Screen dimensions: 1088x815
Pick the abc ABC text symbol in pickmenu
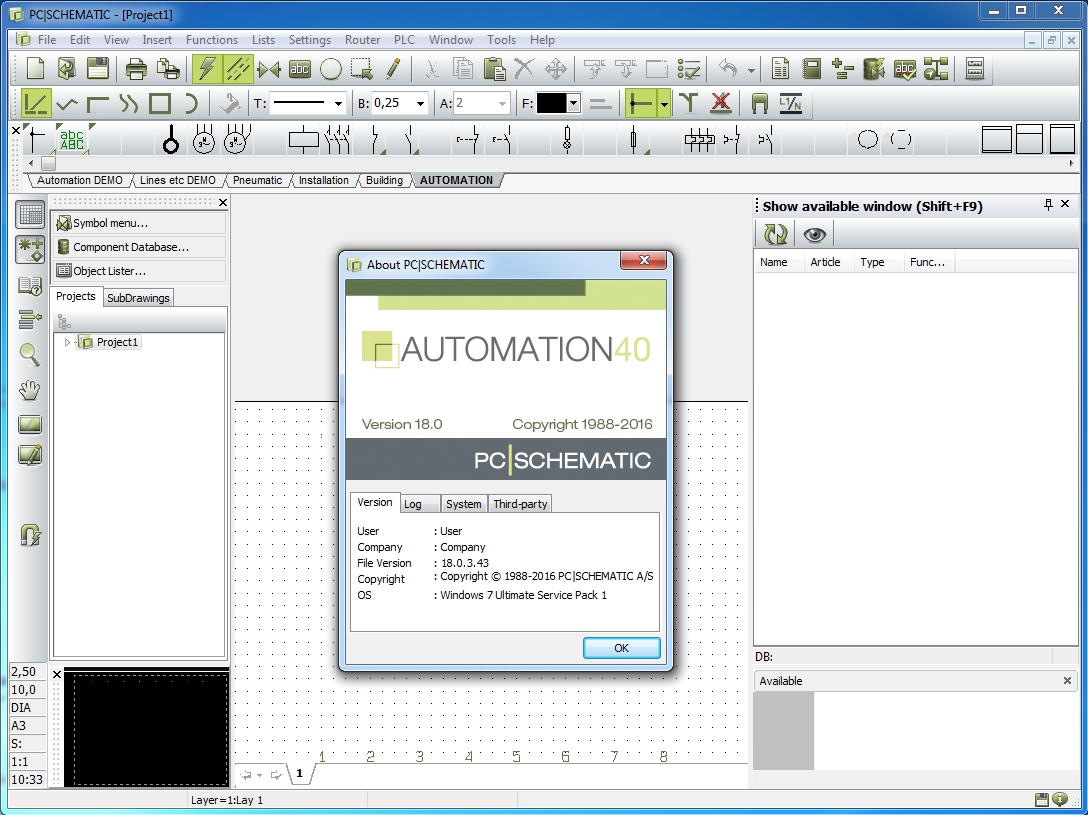(x=72, y=139)
